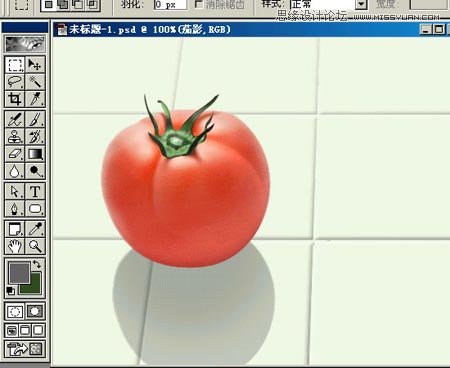Choose Add to Selection mode

pos(63,5)
